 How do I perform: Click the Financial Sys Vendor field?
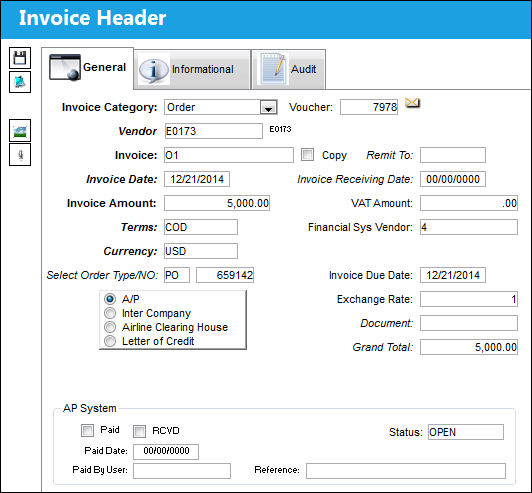(x=469, y=227)
